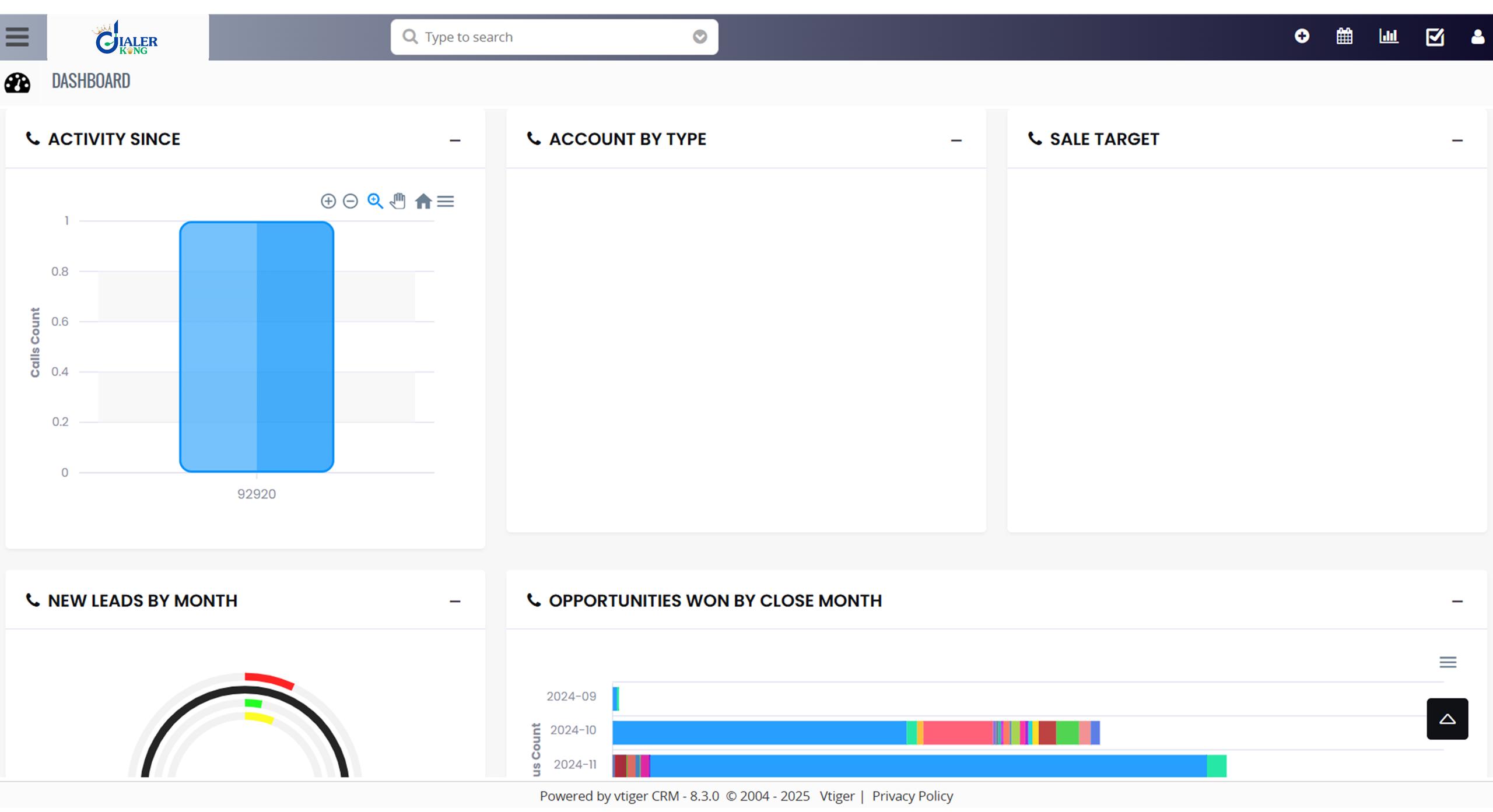Collapse the Activity Since widget
The height and width of the screenshot is (812, 1493).
point(455,140)
